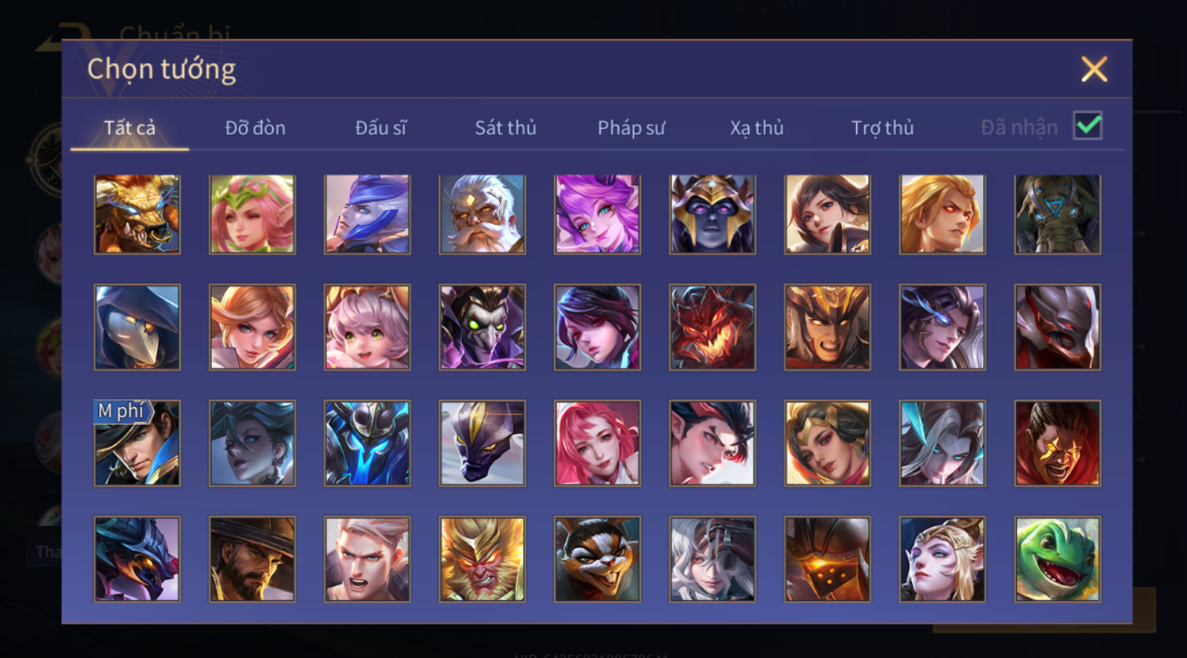Pick the plague doctor hooded hero
Viewport: 1187px width, 658px height.
pyautogui.click(x=137, y=327)
